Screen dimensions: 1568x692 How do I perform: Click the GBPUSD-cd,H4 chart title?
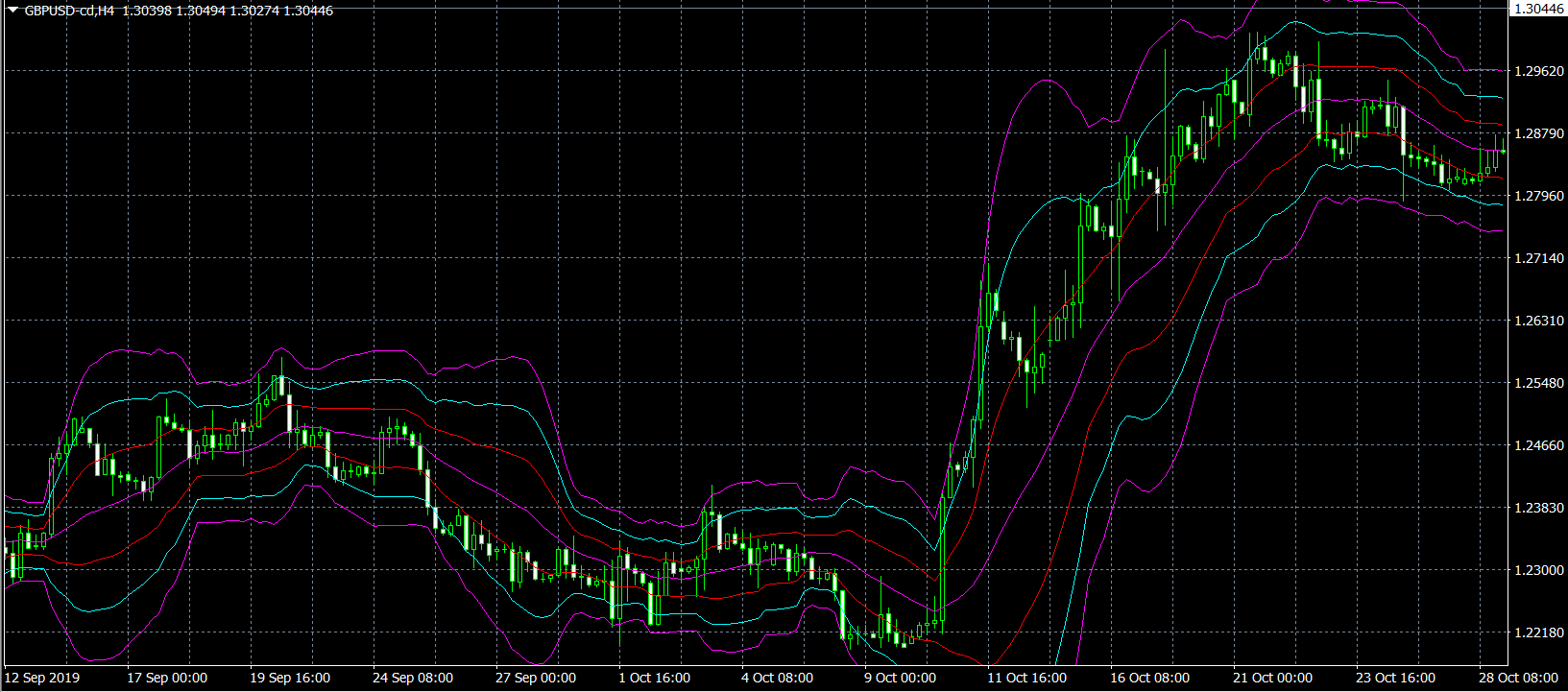[69, 11]
